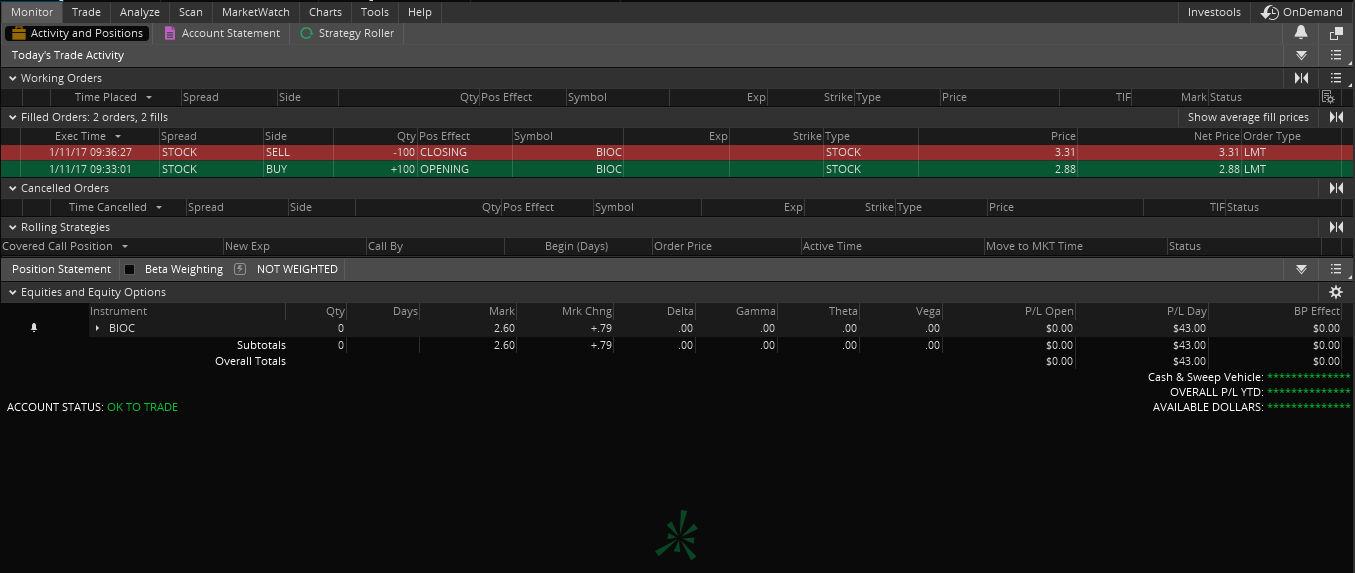Open the Time Placed sort dropdown
The image size is (1355, 573).
tap(149, 97)
